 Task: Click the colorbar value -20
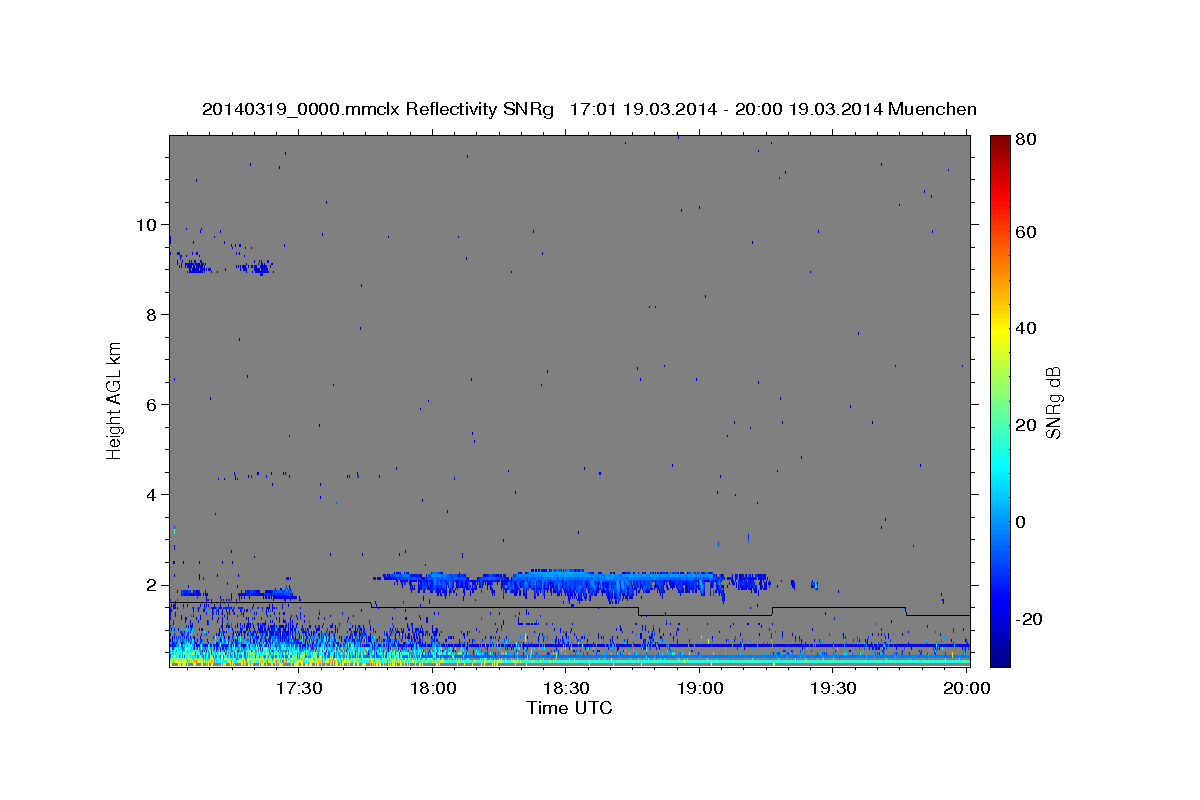(x=1029, y=619)
